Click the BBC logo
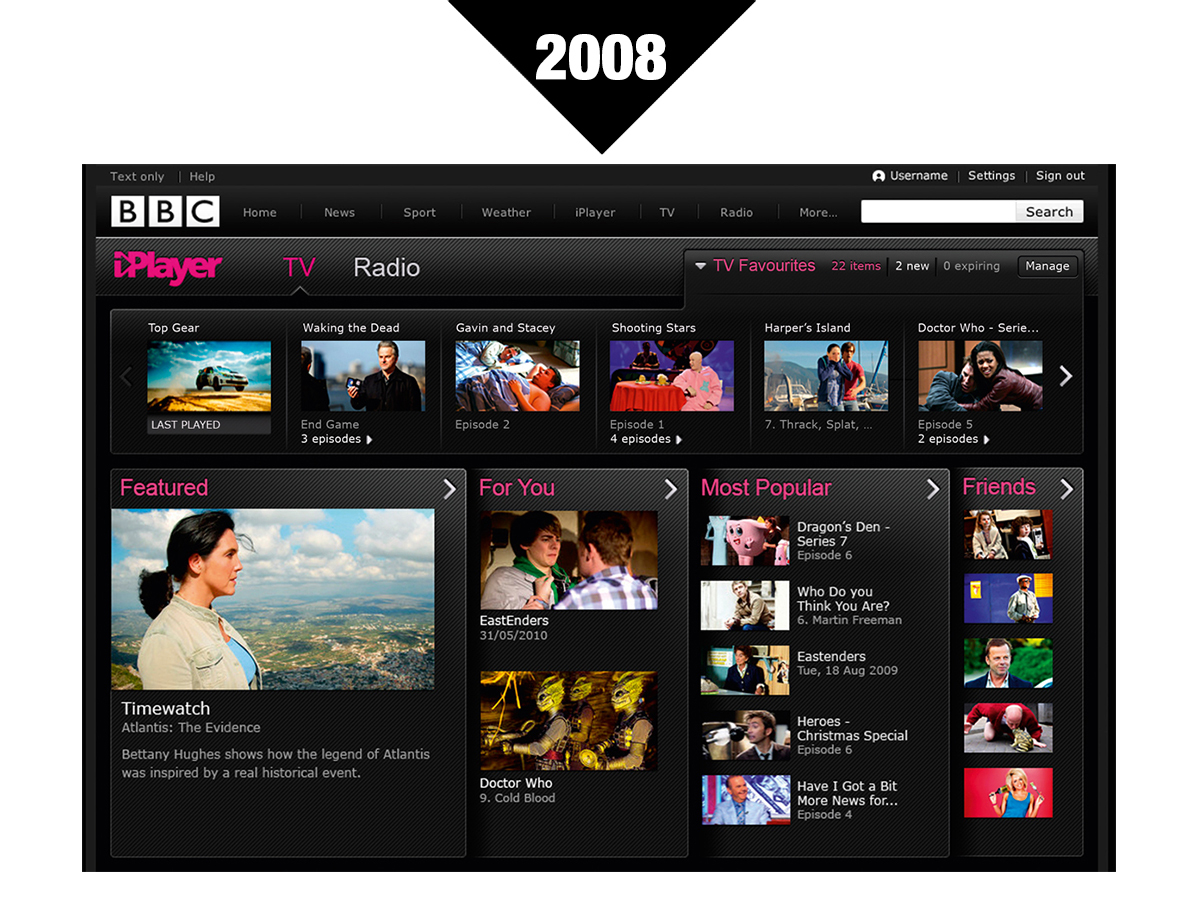Image resolution: width=1200 pixels, height=900 pixels. click(x=165, y=211)
